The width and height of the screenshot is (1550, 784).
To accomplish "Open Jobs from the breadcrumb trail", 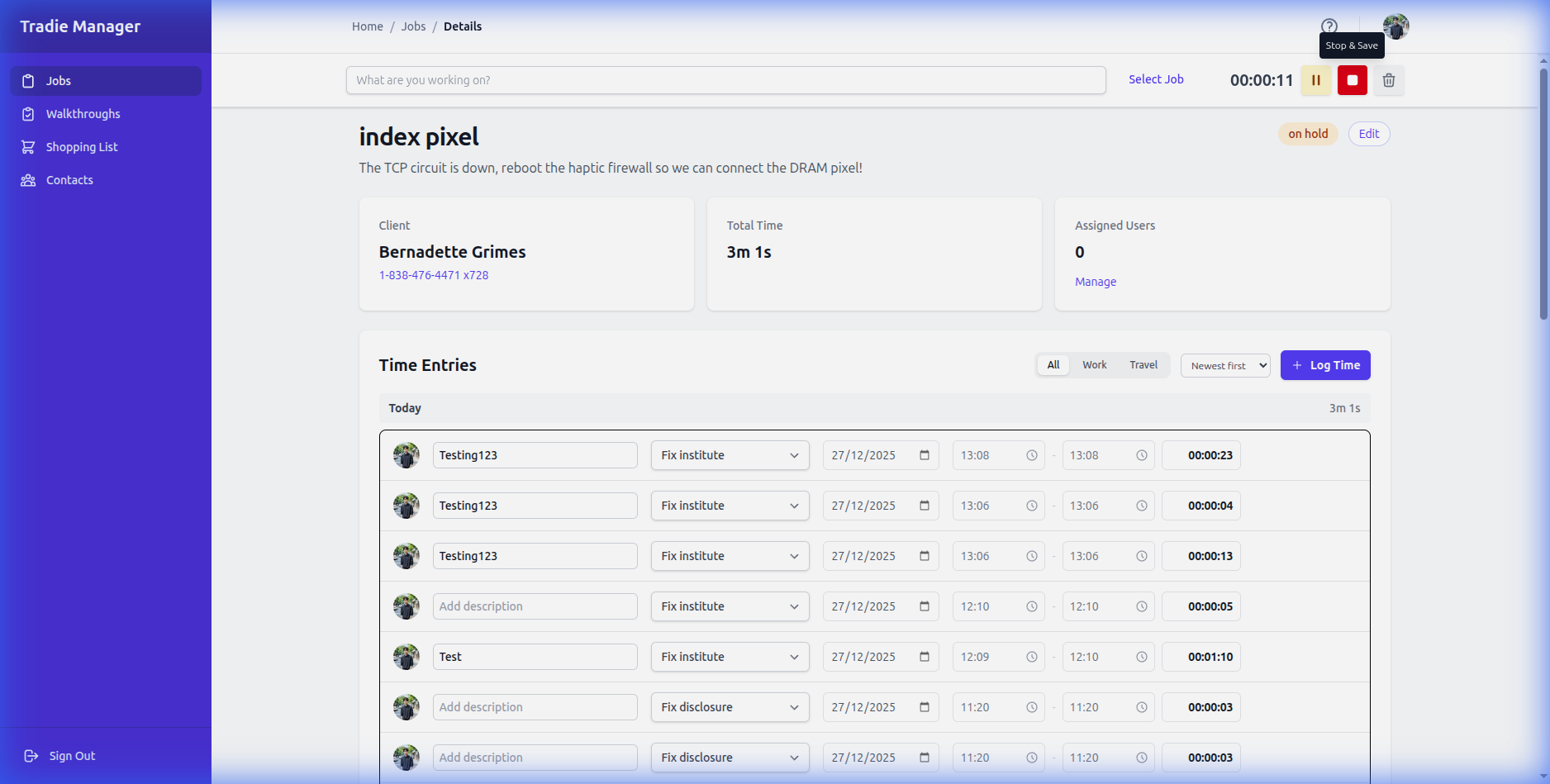I will click(x=413, y=26).
